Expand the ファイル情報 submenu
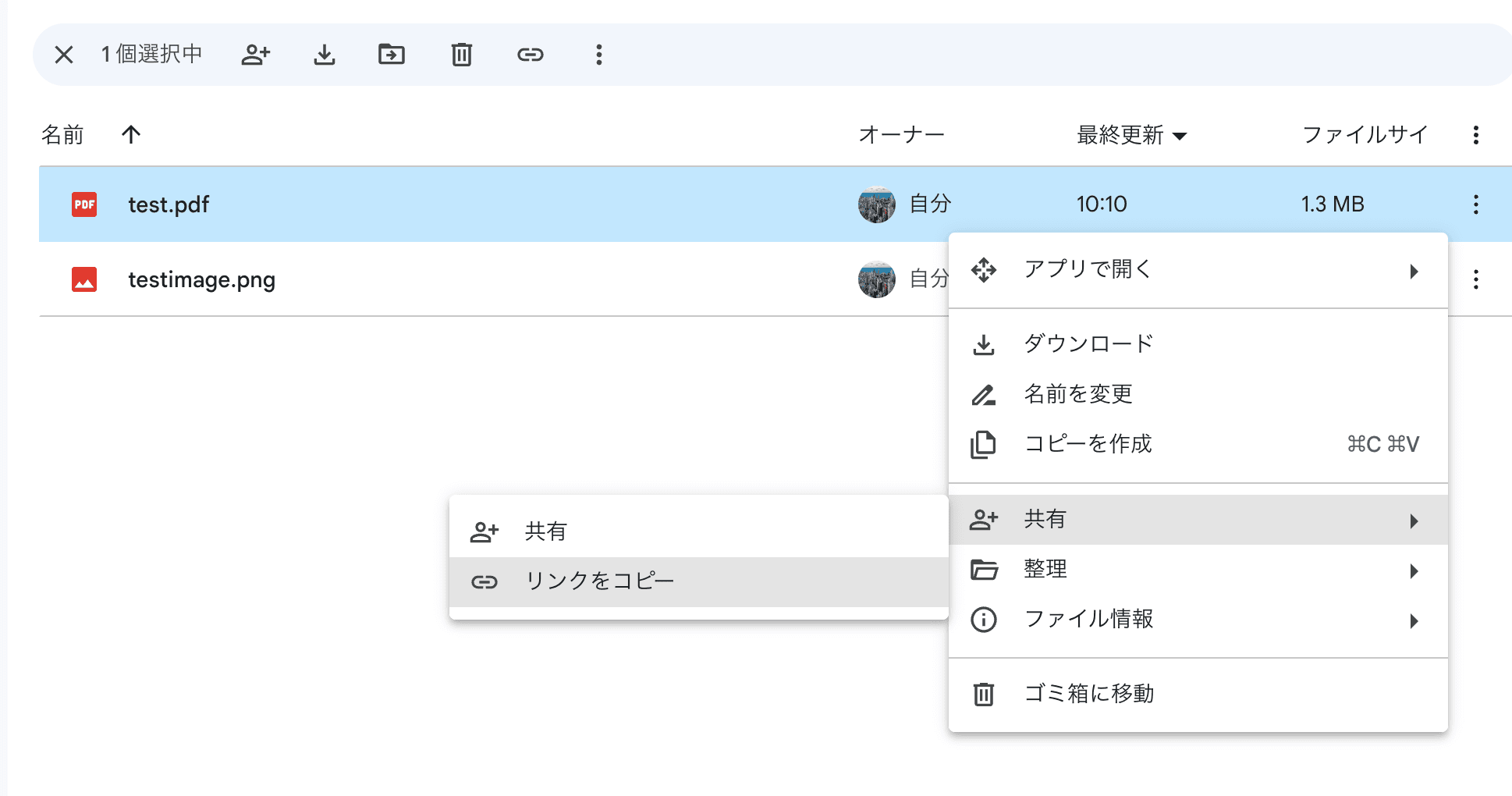The height and width of the screenshot is (796, 1512). [x=1198, y=620]
